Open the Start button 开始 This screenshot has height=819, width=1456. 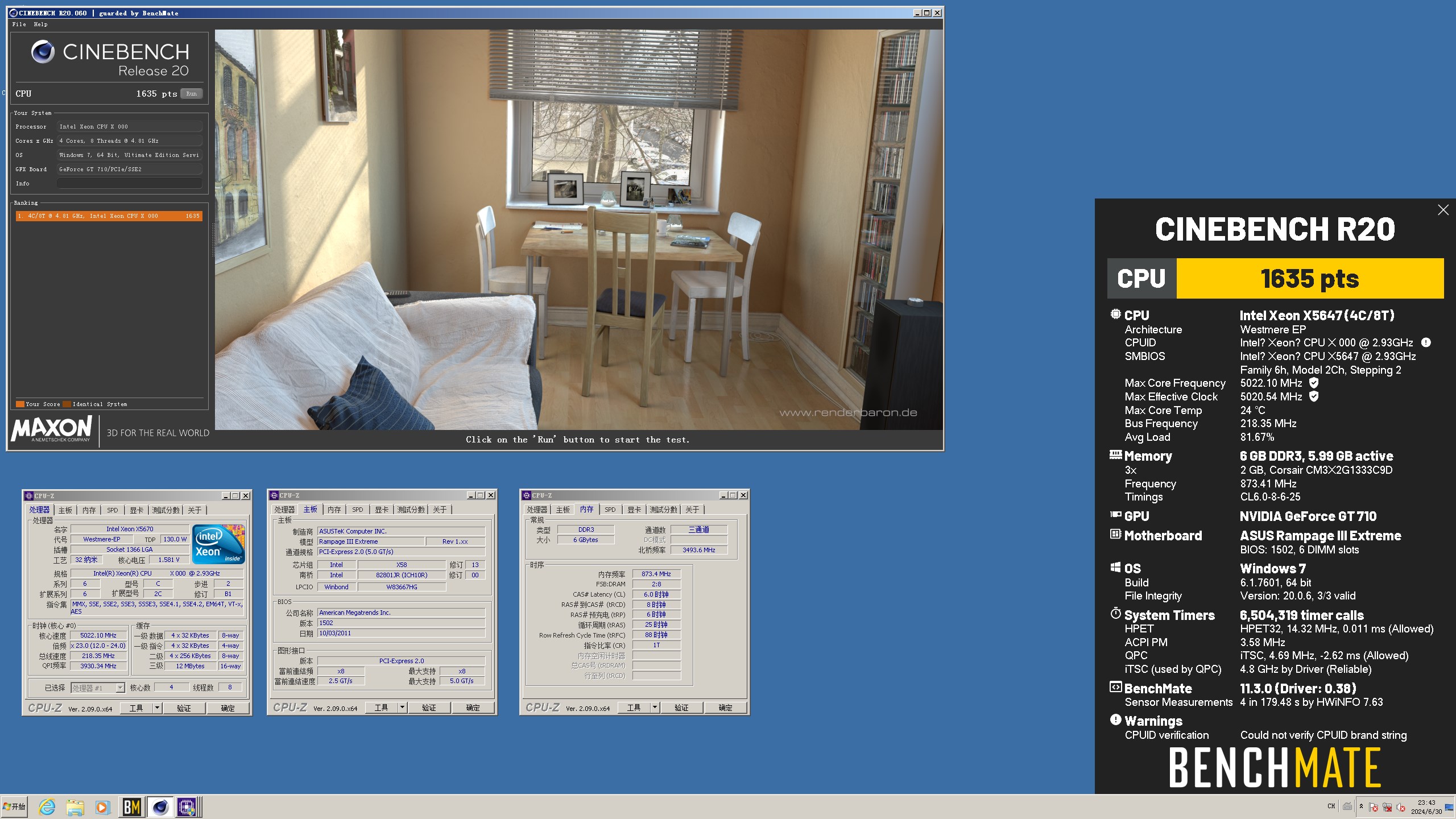pos(14,807)
